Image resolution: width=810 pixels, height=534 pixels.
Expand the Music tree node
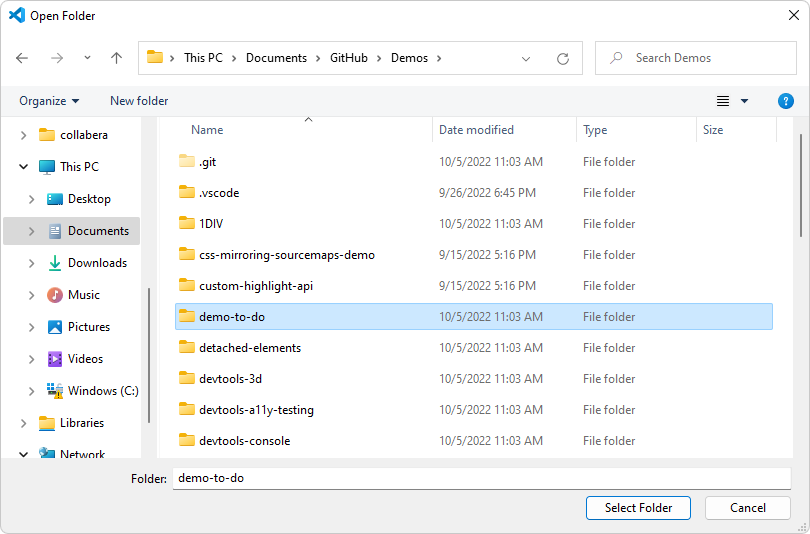(32, 295)
